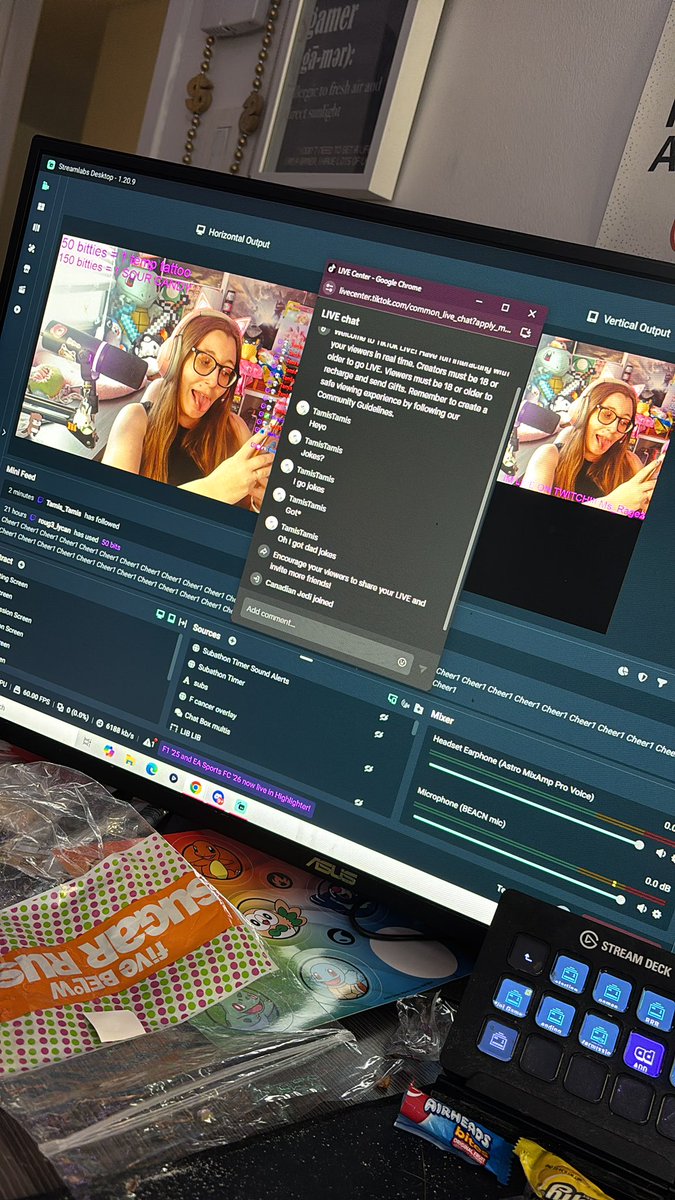Toggle vertical display icon in scenes header
This screenshot has width=675, height=1200.
coord(172,620)
